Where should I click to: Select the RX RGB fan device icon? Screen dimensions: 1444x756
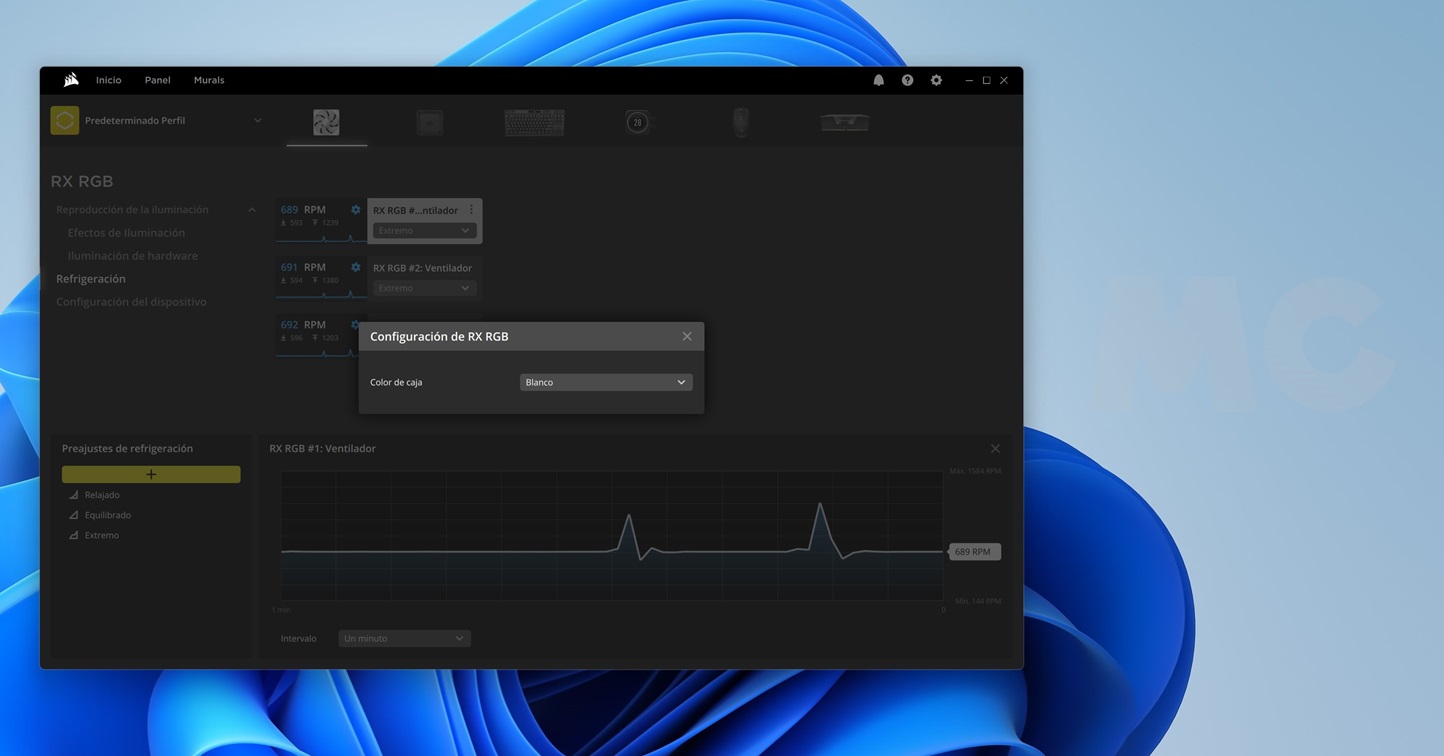pyautogui.click(x=326, y=122)
